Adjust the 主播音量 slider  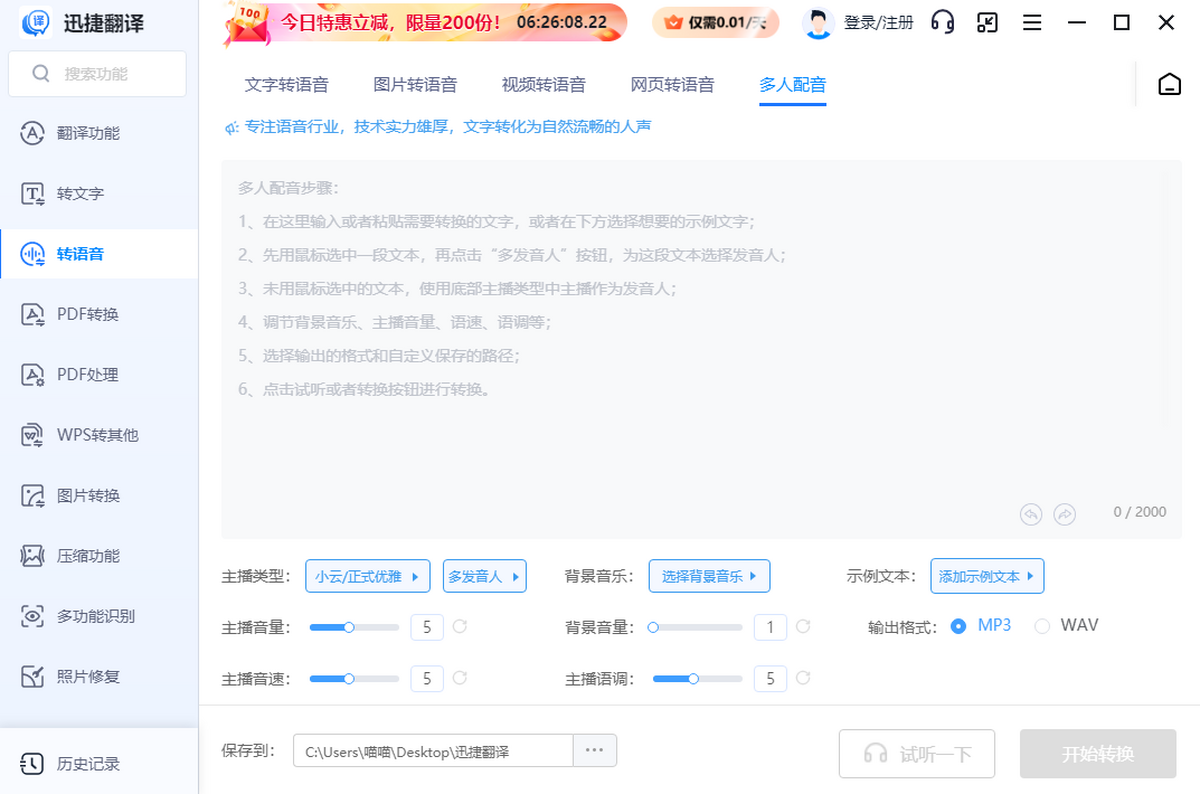[x=354, y=627]
